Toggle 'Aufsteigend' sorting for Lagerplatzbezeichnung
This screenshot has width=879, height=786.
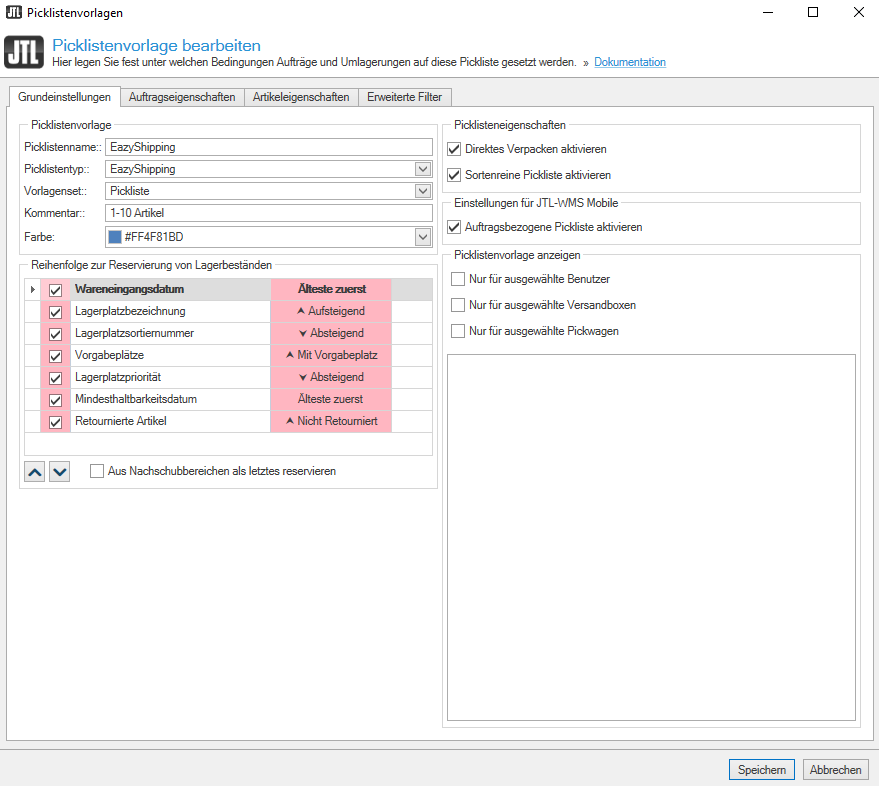click(330, 311)
